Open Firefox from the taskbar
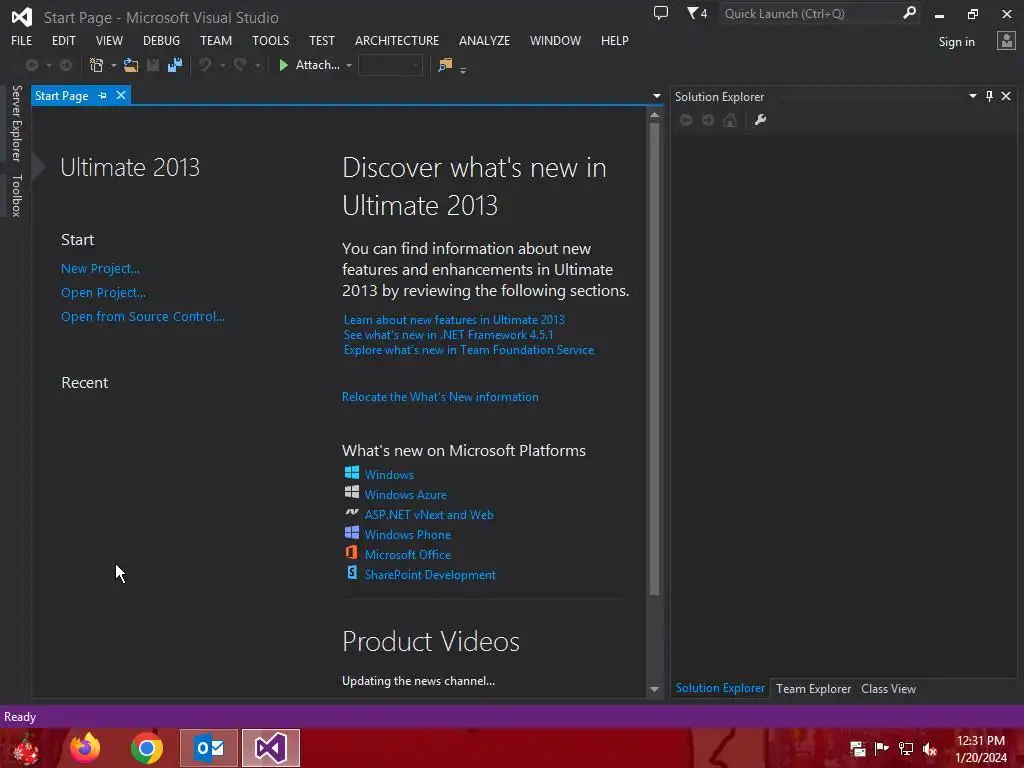This screenshot has height=768, width=1024. tap(86, 748)
